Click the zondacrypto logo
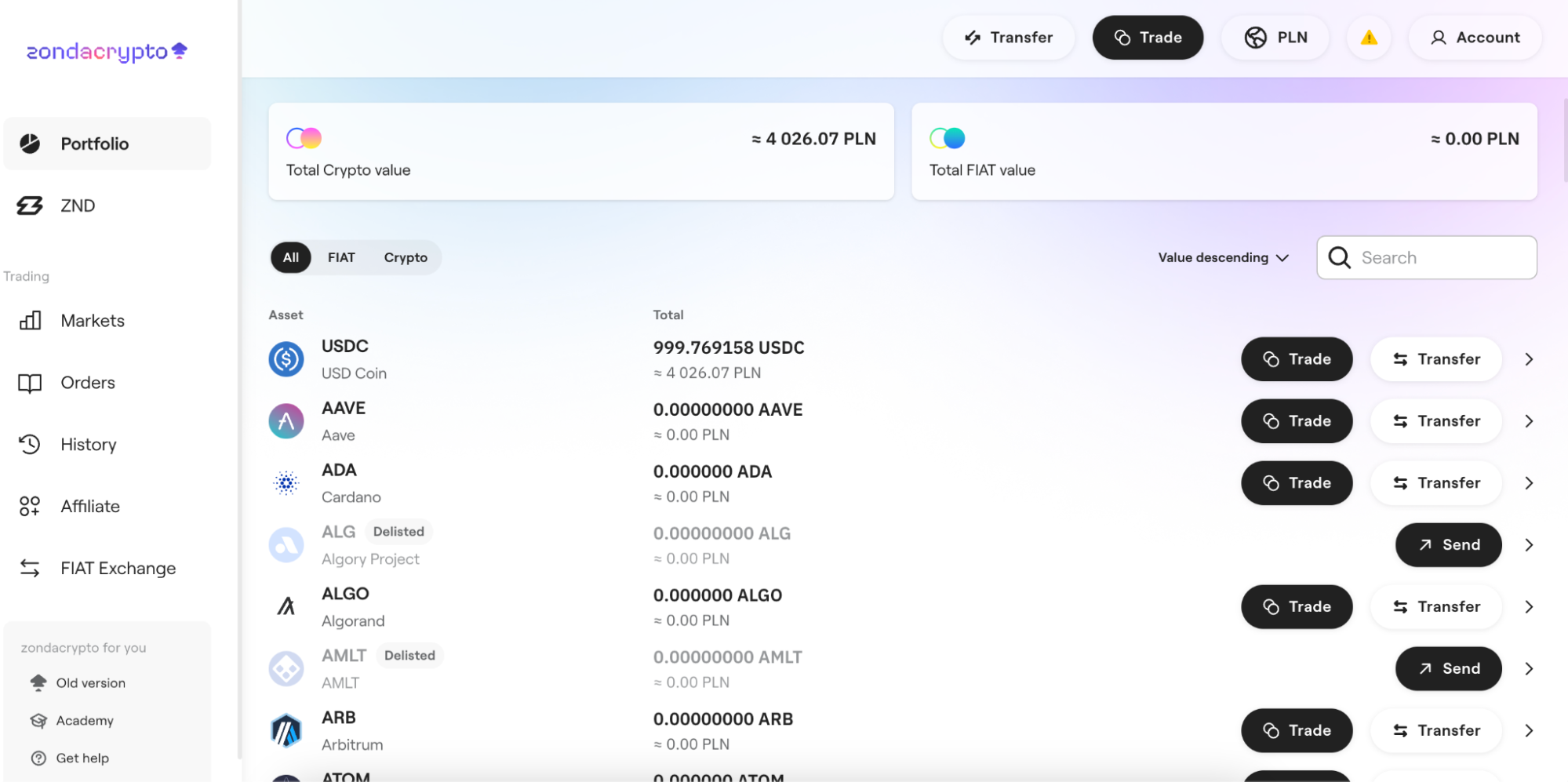1568x782 pixels. 107,52
